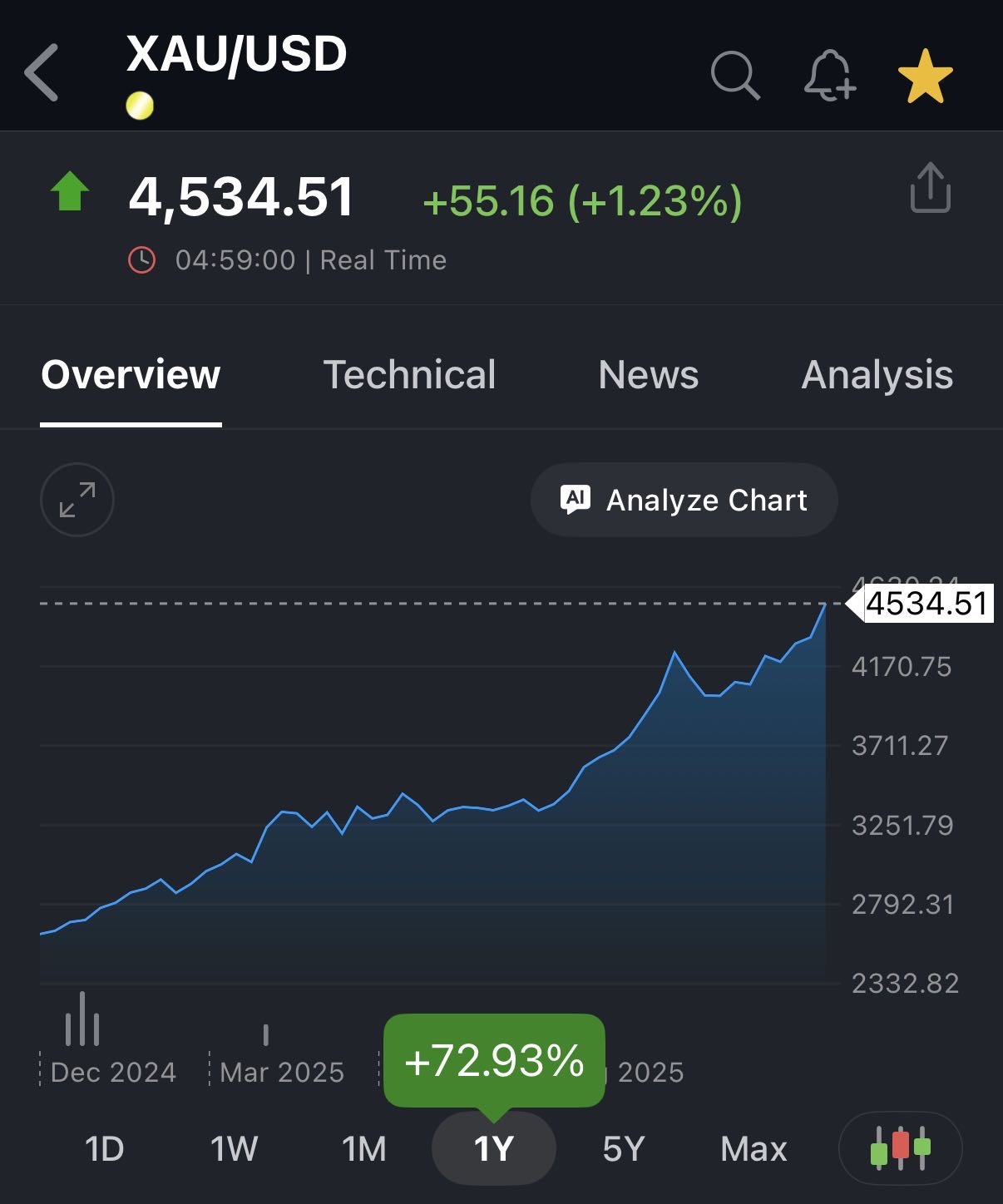Open the search magnifier icon
This screenshot has width=1003, height=1204.
coord(735,76)
